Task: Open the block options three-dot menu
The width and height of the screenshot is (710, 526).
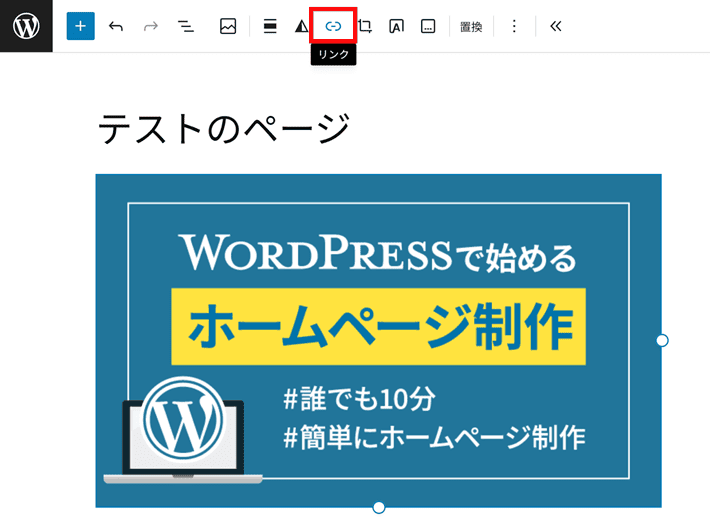Action: [x=514, y=26]
